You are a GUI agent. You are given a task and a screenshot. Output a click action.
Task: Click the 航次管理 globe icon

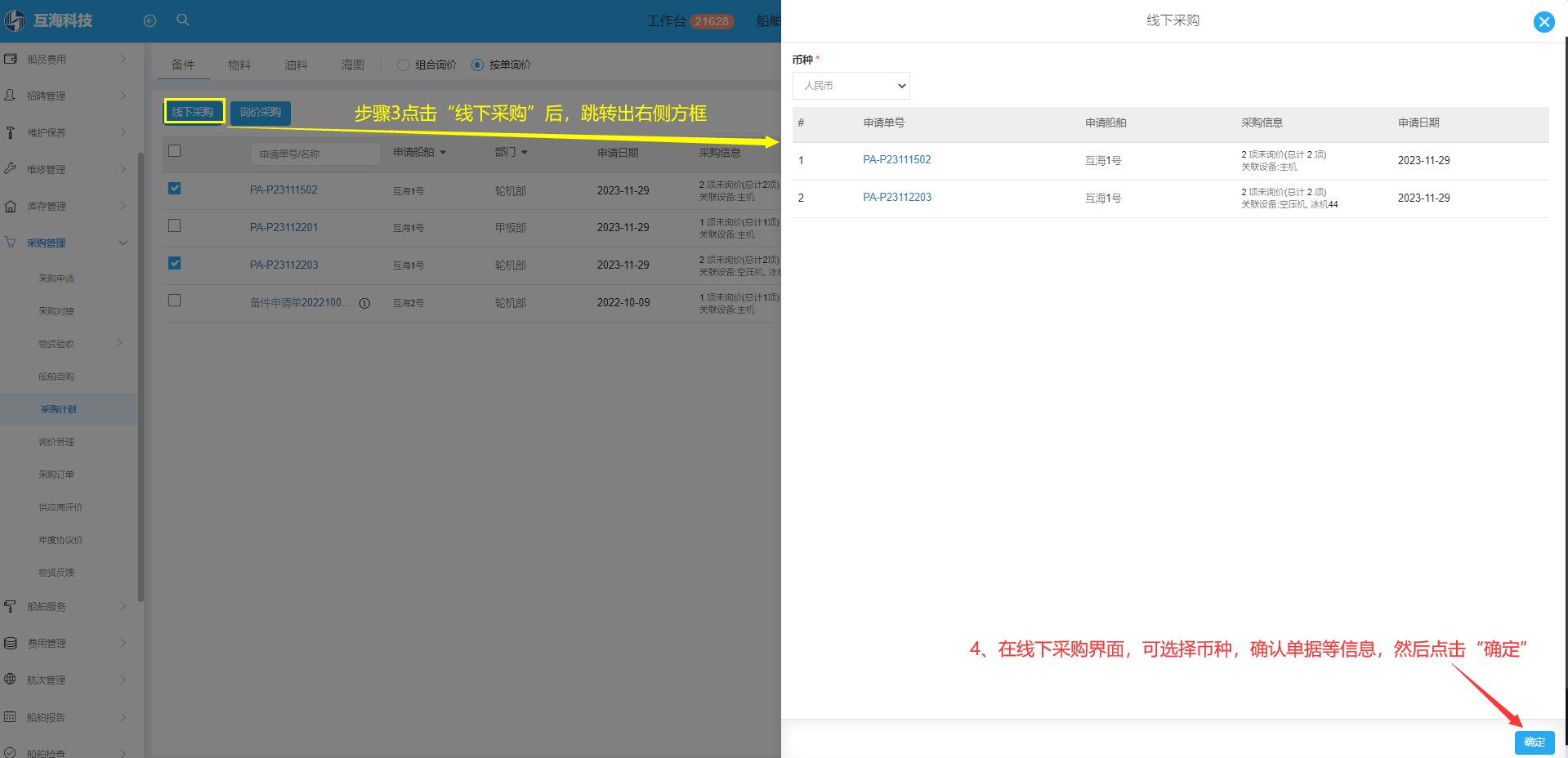pos(11,680)
